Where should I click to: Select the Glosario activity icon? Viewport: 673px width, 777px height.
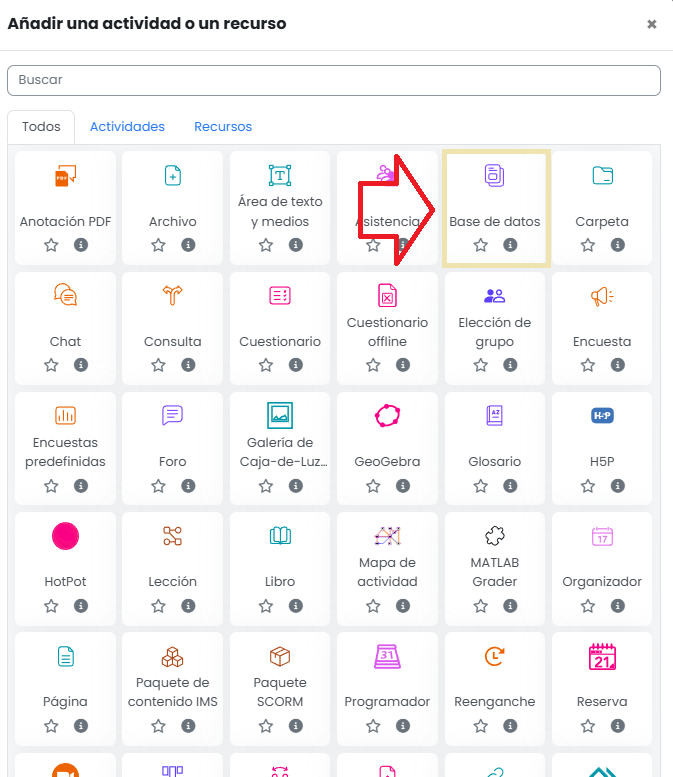tap(494, 415)
